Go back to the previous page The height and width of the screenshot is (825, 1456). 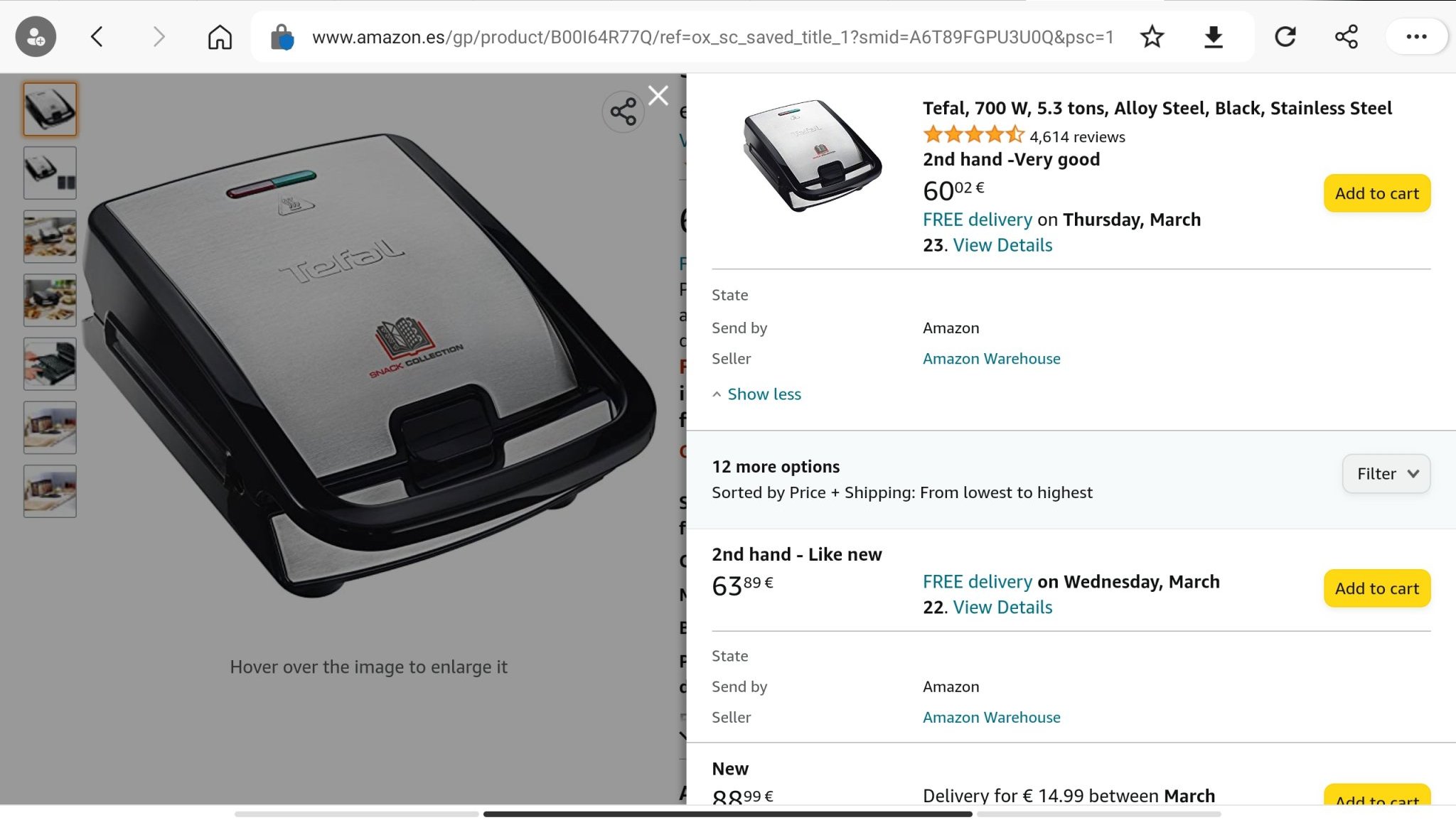point(97,37)
